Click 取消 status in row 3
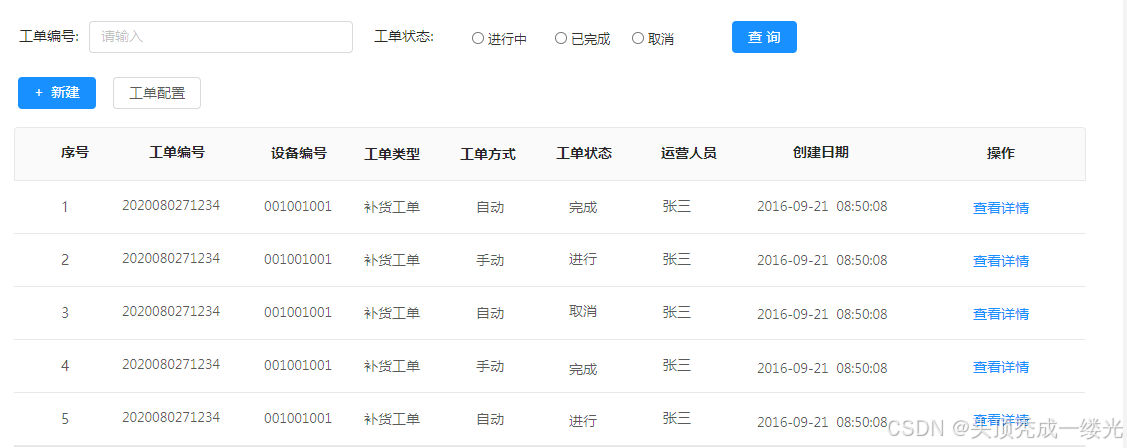1127x448 pixels. point(583,311)
